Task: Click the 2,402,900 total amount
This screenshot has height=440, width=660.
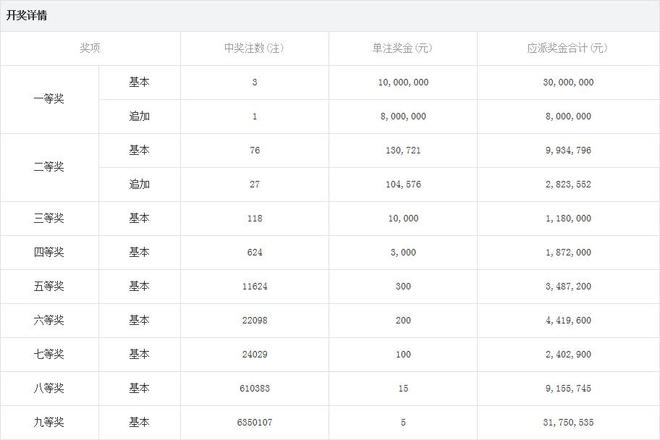Action: pos(568,355)
